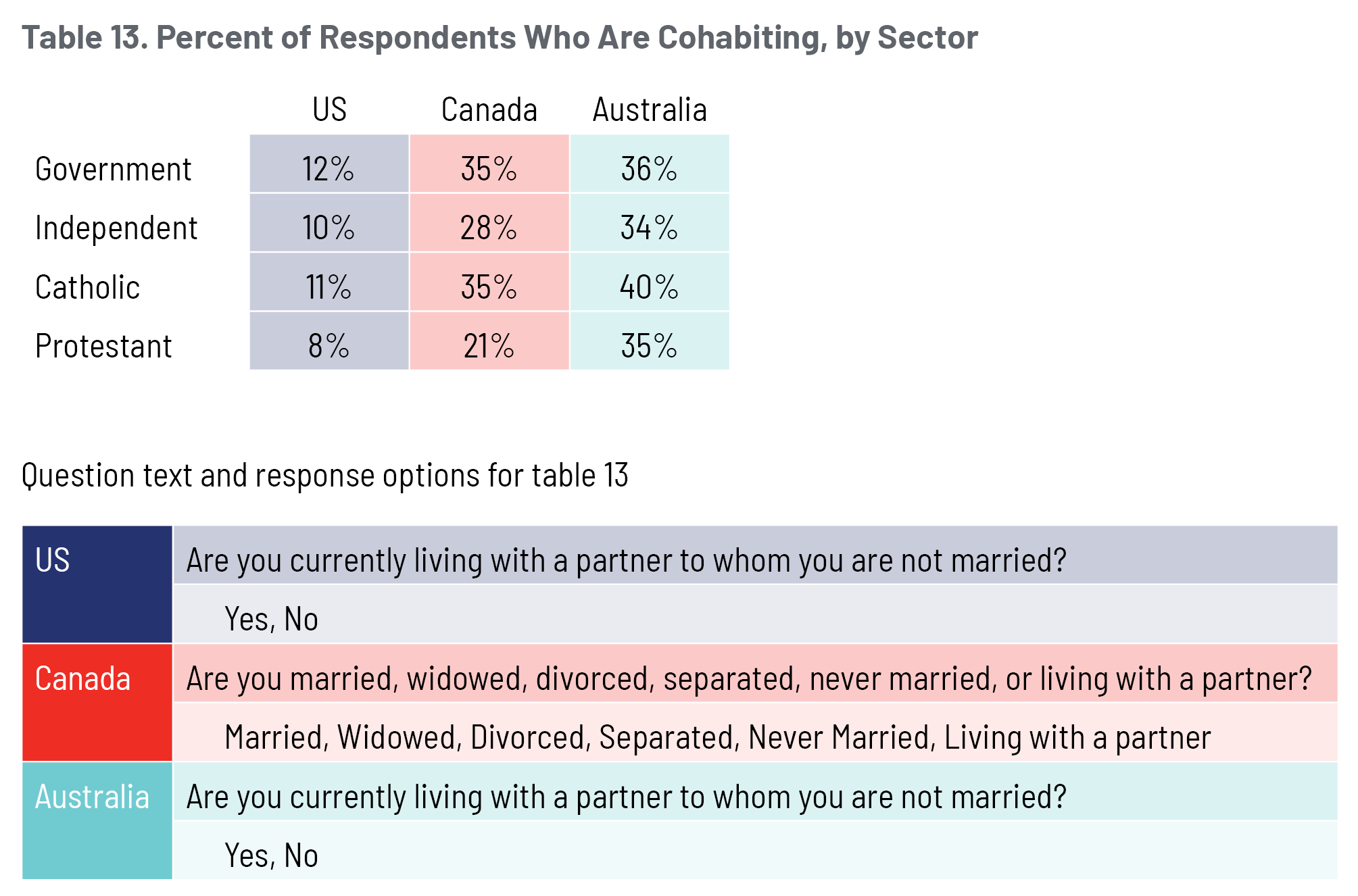Select the Australia column header in top table
1358x896 pixels.
point(650,109)
